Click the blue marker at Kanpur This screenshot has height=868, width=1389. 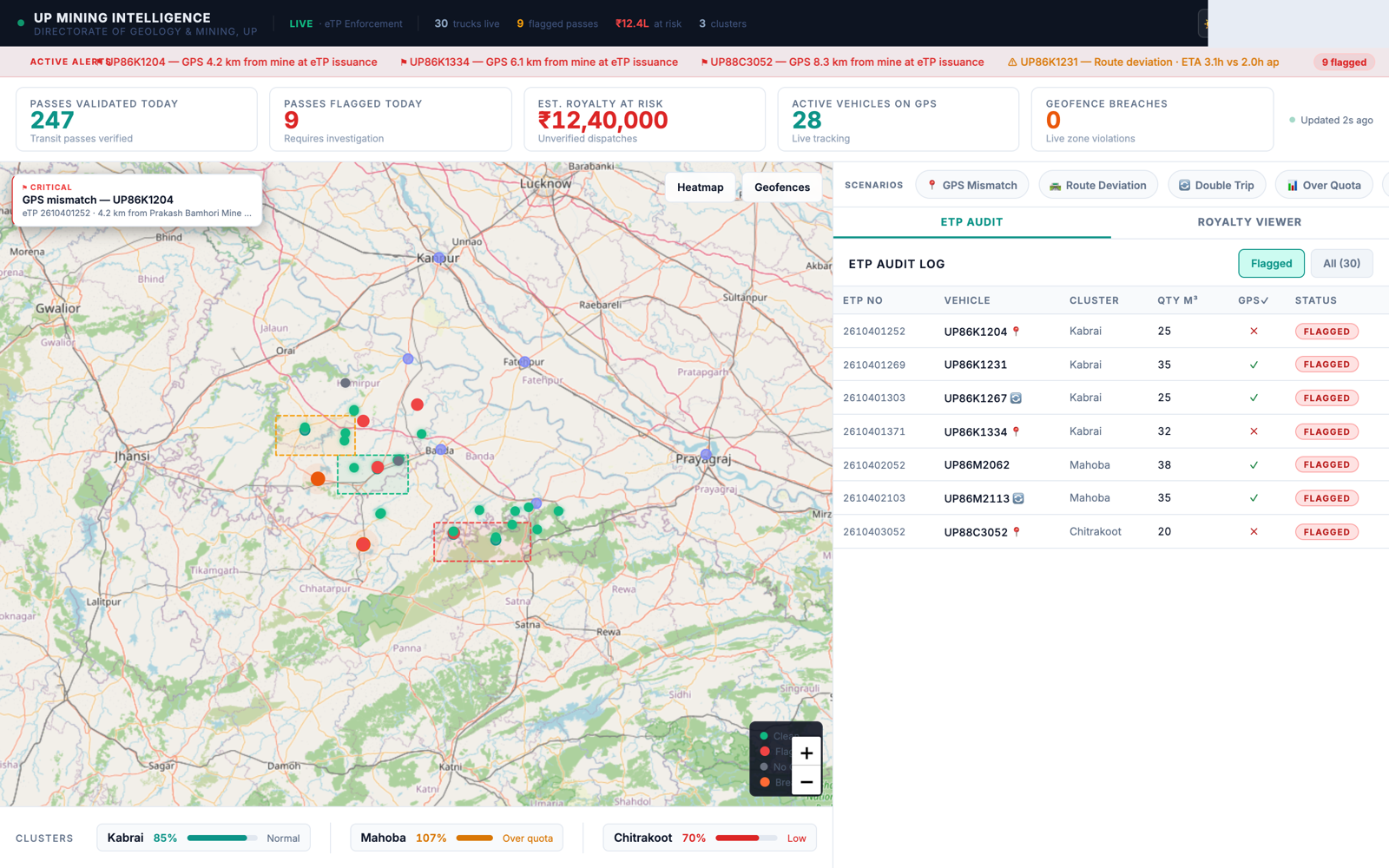(439, 258)
